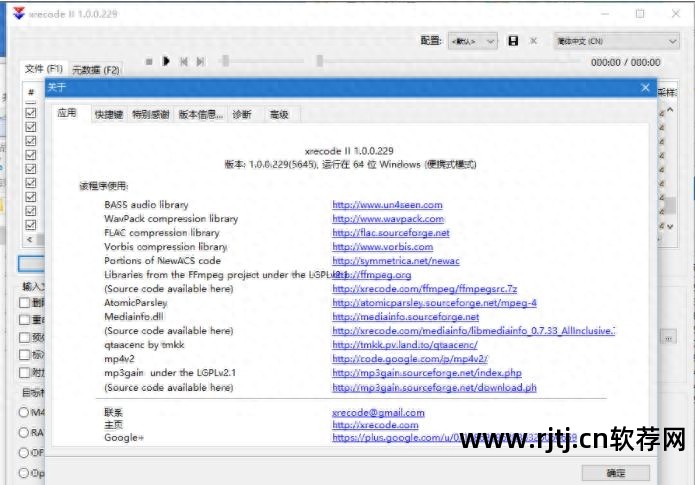The height and width of the screenshot is (485, 695).
Task: Open the http://flac.sourceforge.net link
Action: point(391,233)
